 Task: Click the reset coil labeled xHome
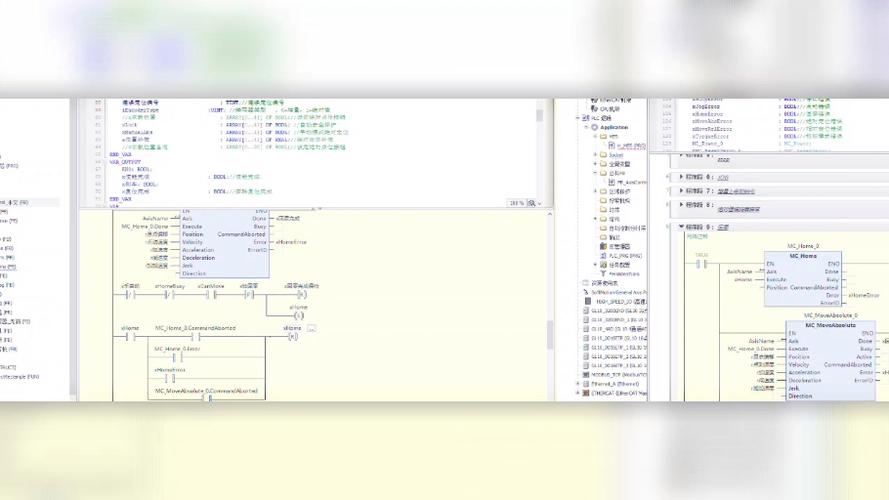[293, 337]
